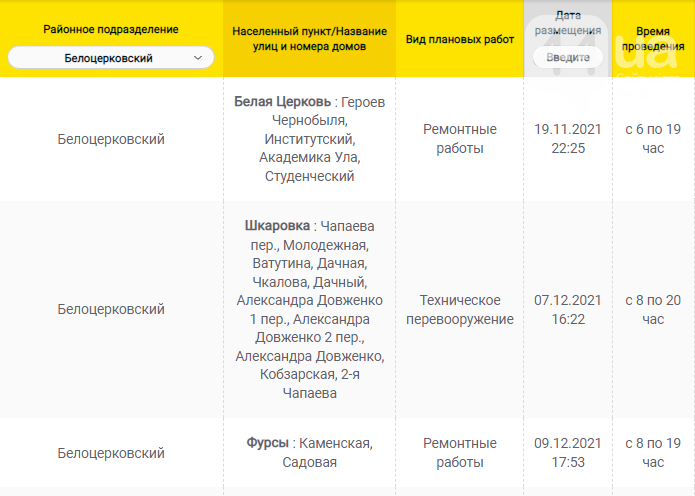Click the date 07.12.2021 16:22
This screenshot has width=695, height=496.
[567, 310]
